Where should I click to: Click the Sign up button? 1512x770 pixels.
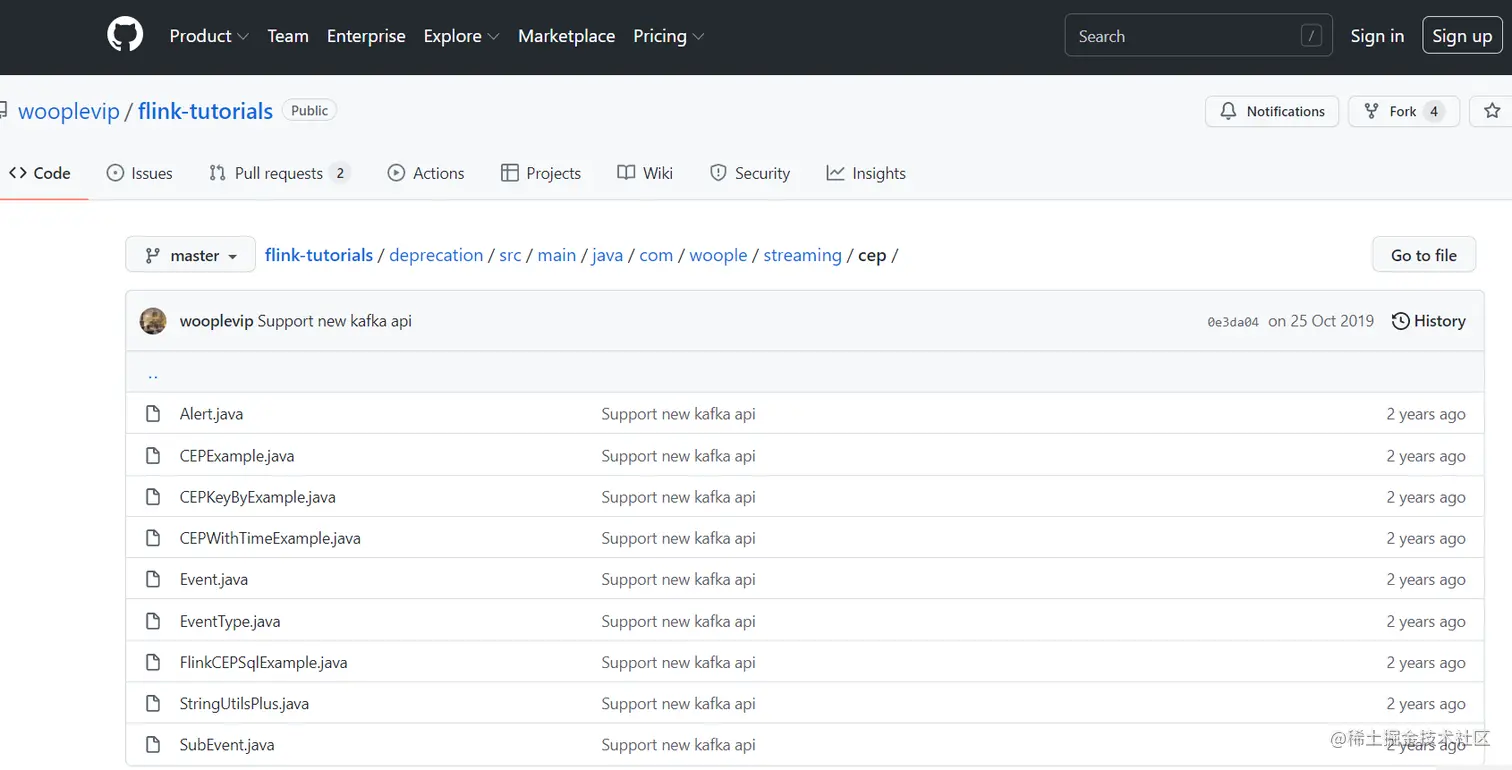[x=1462, y=36]
